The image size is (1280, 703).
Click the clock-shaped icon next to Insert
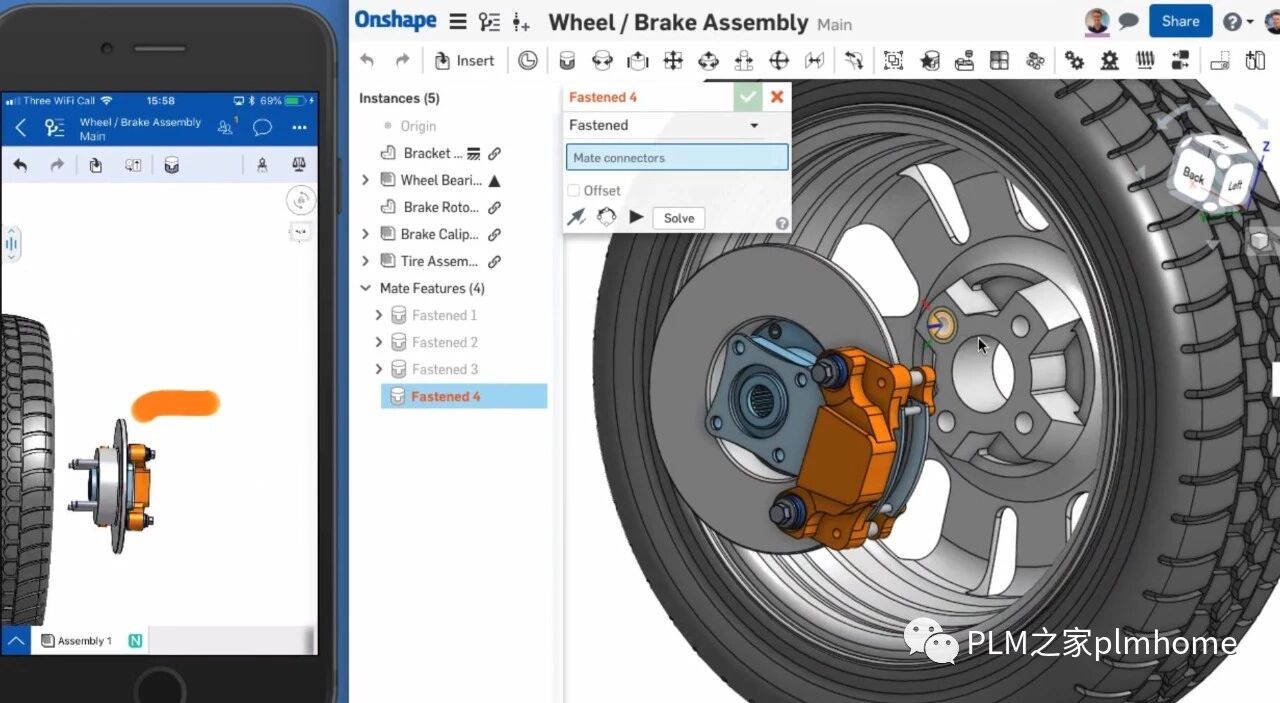coord(528,61)
